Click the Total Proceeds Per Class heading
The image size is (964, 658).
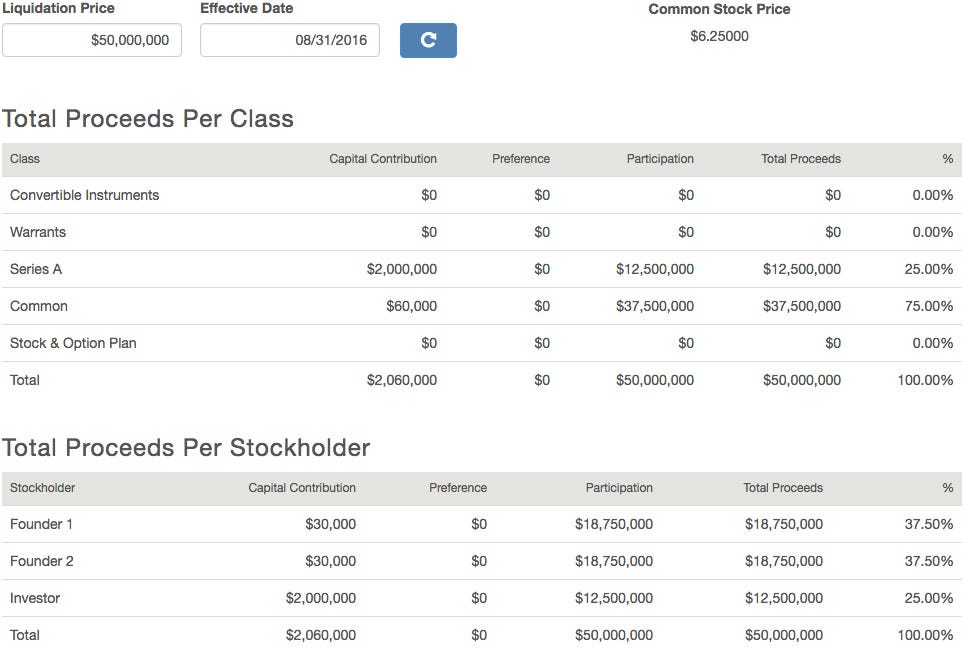[x=148, y=119]
